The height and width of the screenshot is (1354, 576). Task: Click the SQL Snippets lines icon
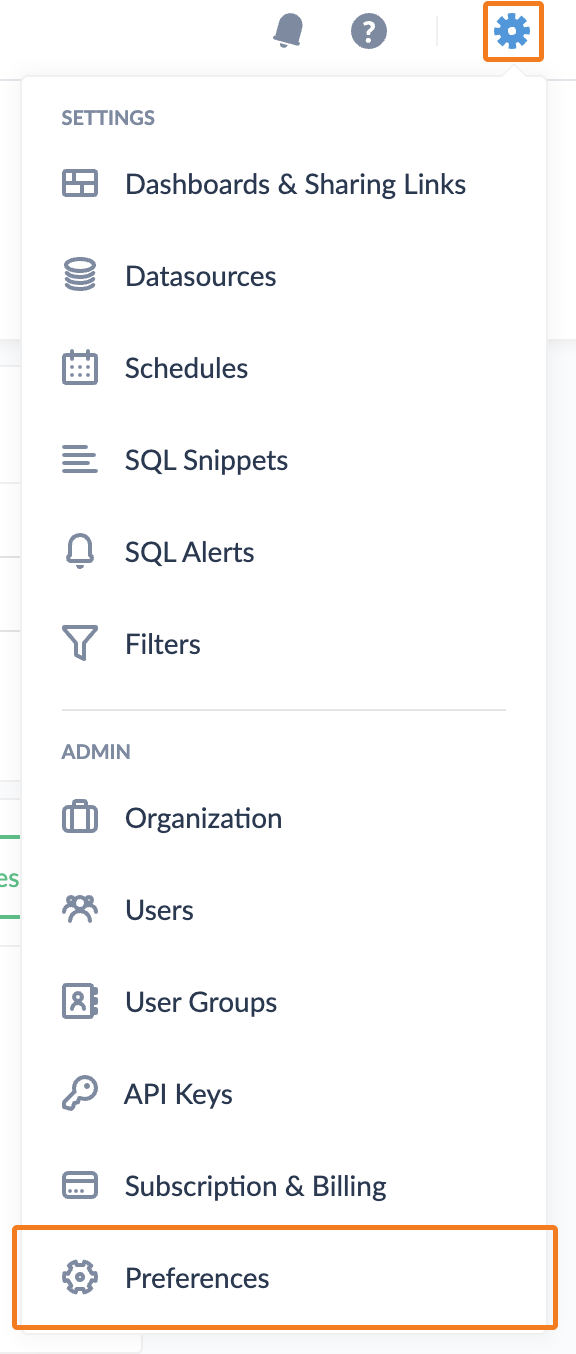coord(80,460)
